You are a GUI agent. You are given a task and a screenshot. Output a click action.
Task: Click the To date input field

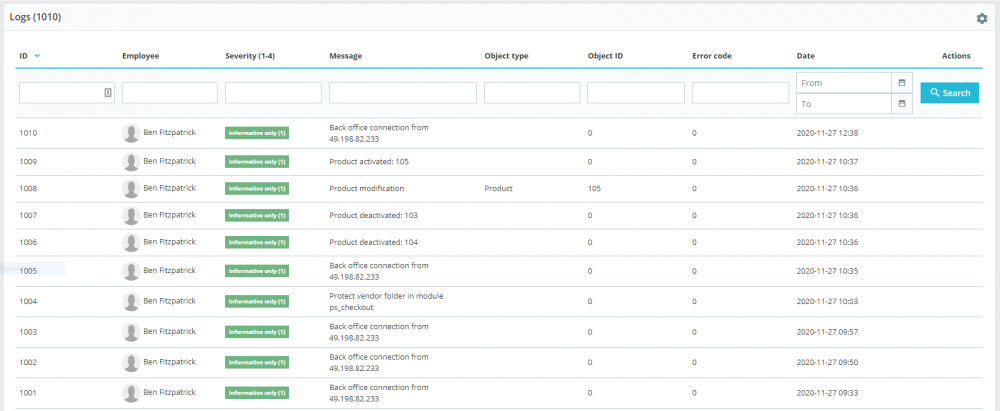pos(844,103)
